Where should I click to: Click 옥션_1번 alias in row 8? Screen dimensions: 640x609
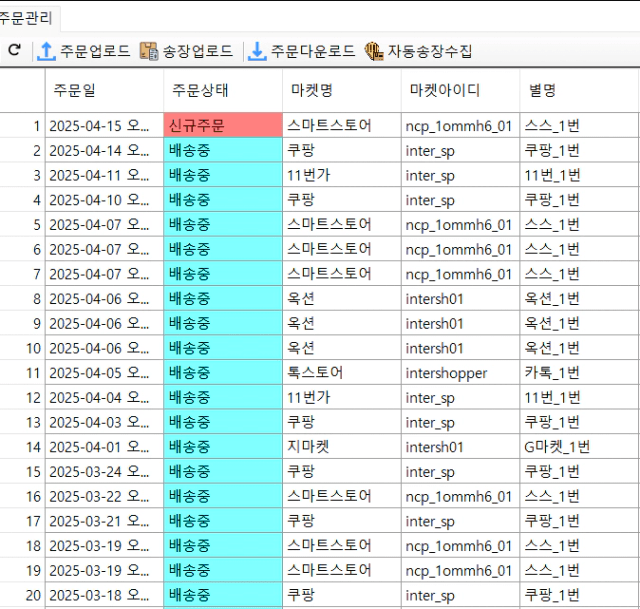pyautogui.click(x=579, y=298)
